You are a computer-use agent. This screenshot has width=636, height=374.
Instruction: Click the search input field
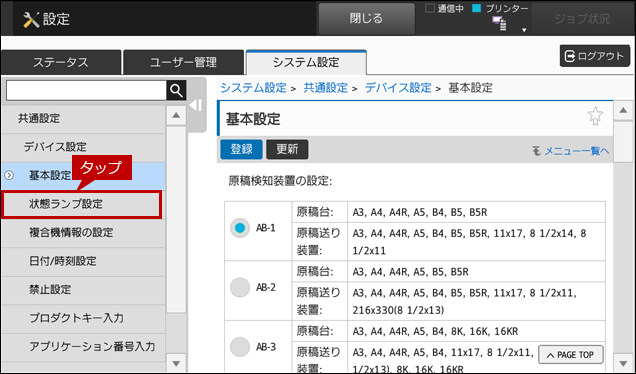(x=86, y=90)
